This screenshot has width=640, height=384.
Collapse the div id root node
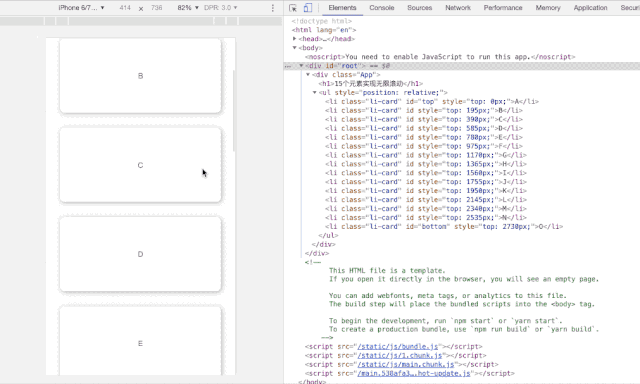pos(301,66)
